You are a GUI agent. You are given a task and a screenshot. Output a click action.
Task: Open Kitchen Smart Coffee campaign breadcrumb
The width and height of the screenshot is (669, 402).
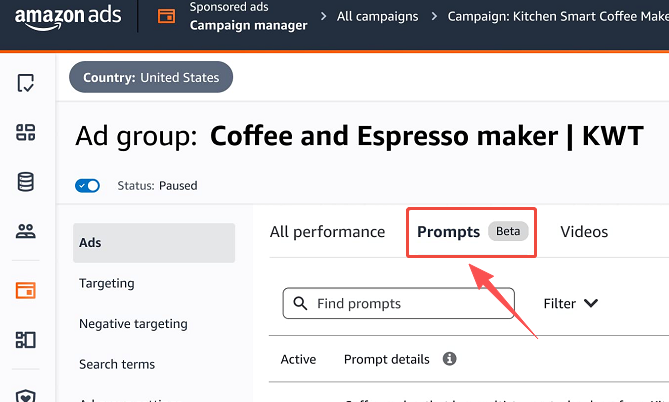(556, 17)
